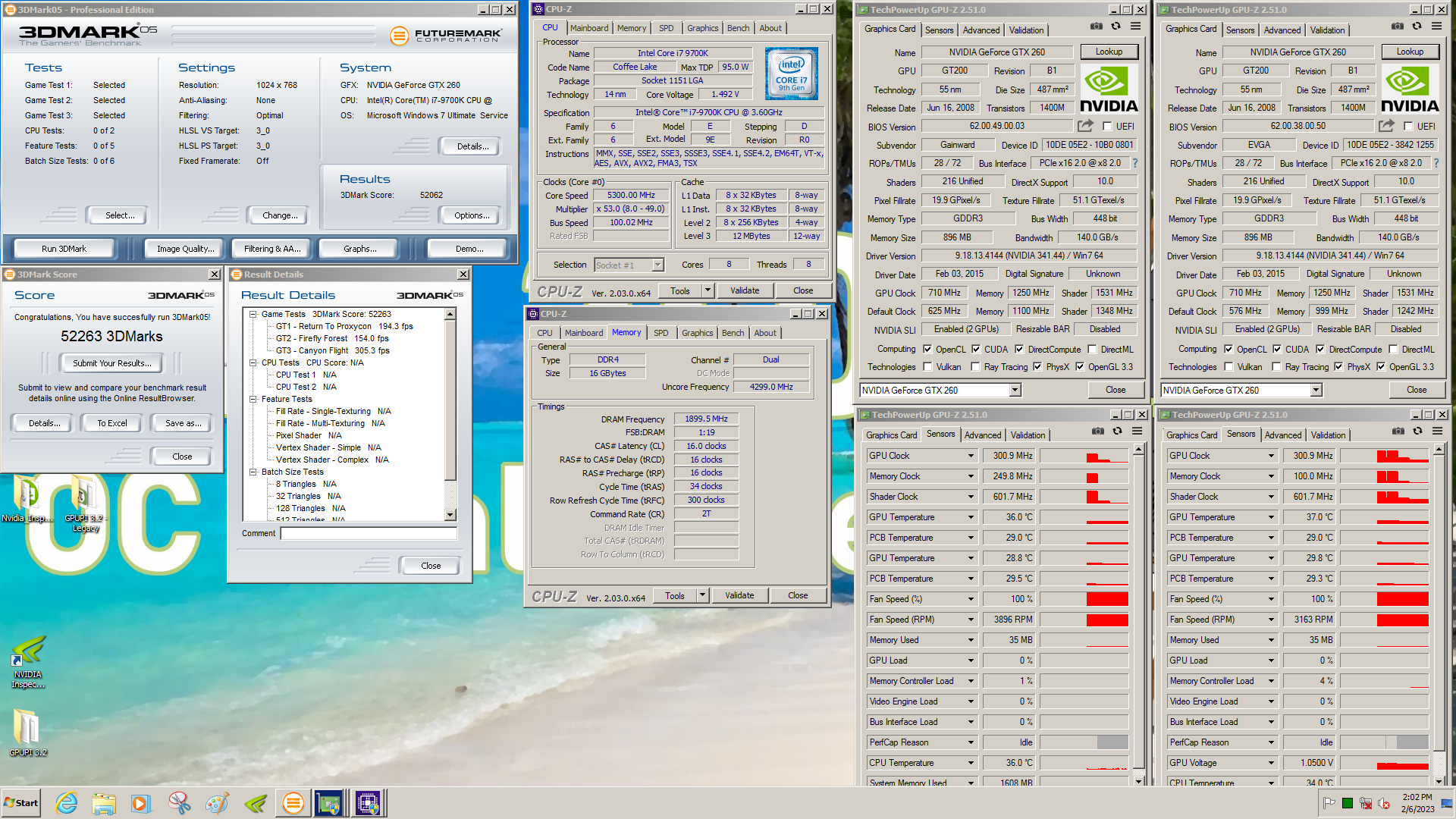Click refresh icon in Gainward GPU-Z window
Viewport: 1456px width, 819px height.
click(1116, 27)
